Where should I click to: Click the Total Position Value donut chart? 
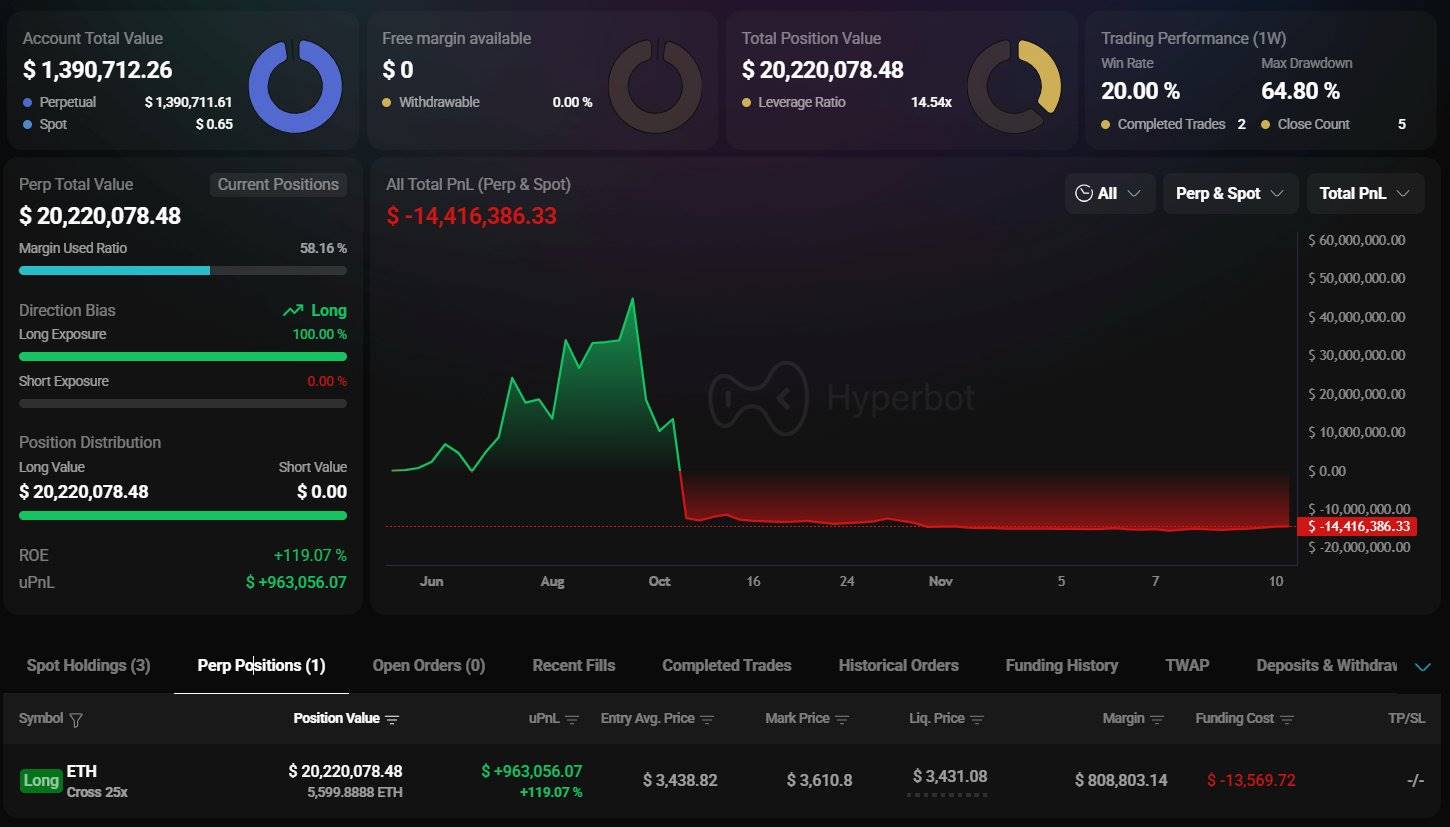(1014, 87)
